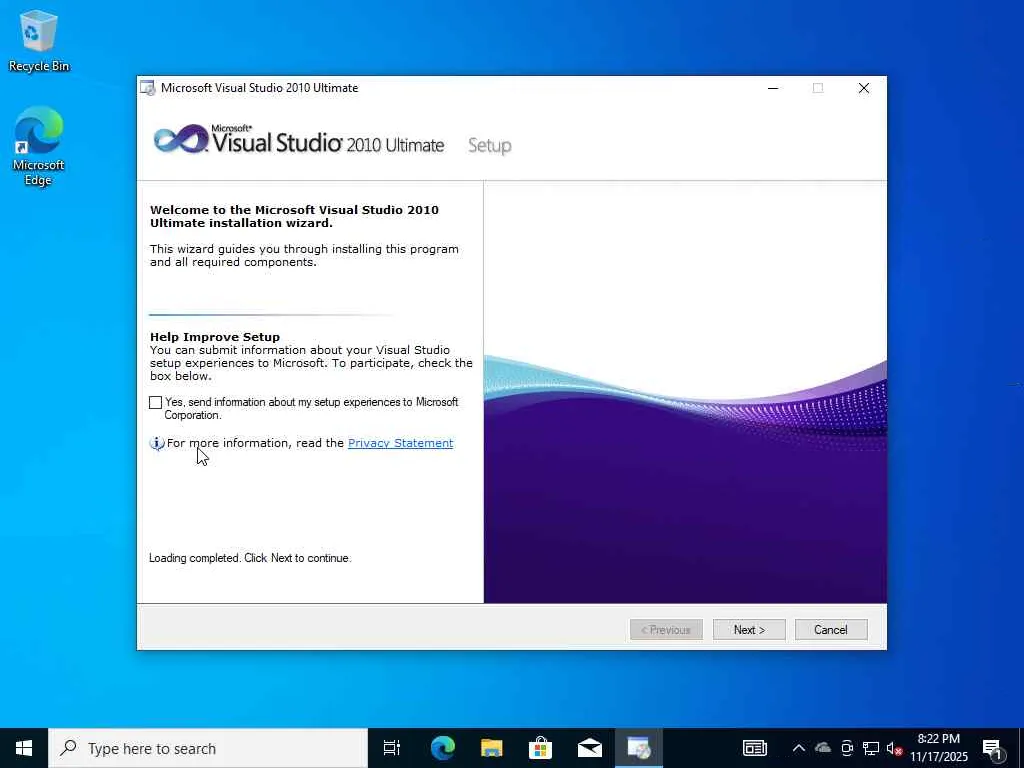
Task: Open Microsoft Store from the taskbar
Action: 540,748
